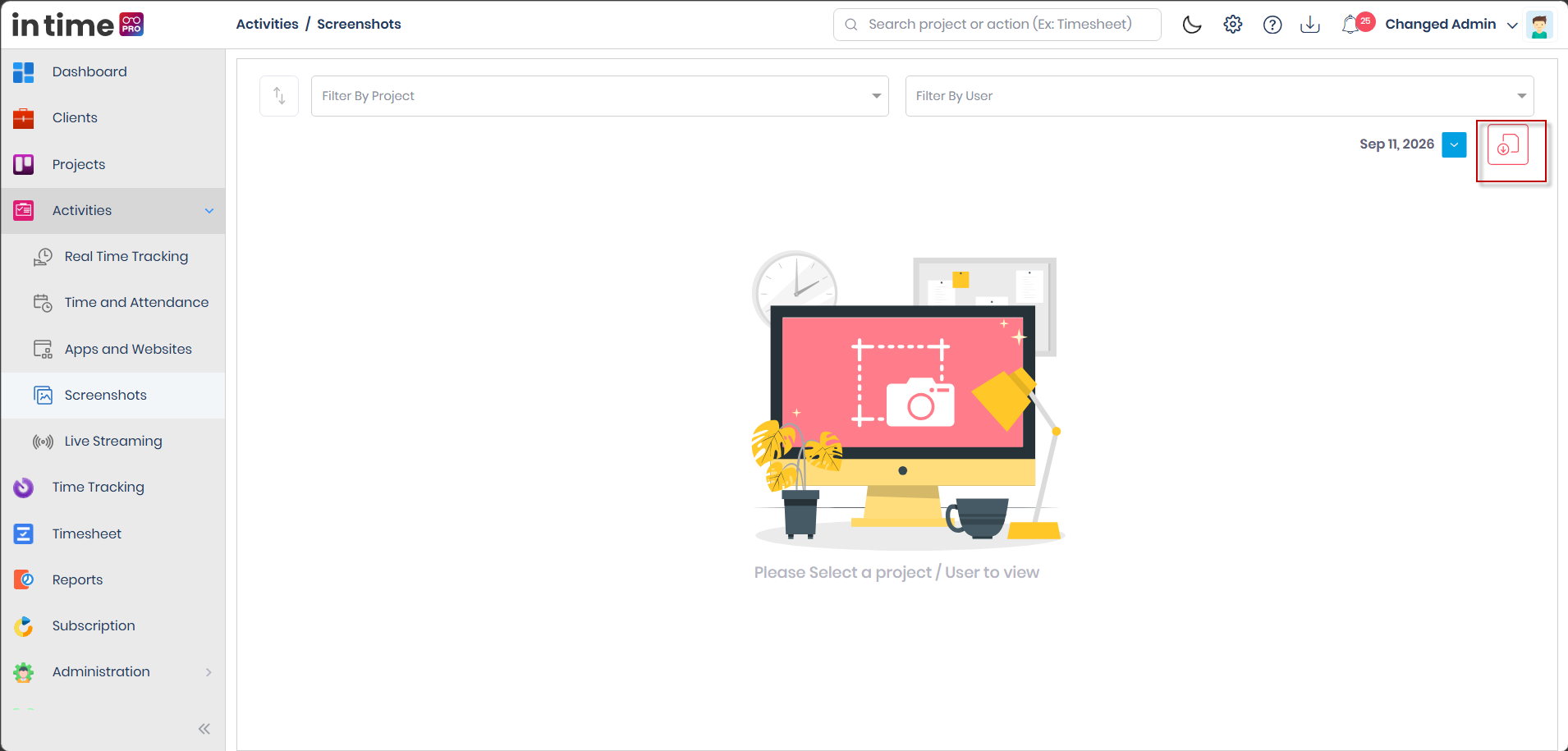This screenshot has height=751, width=1568.
Task: Click the Screenshots breadcrumb text
Action: click(x=359, y=24)
